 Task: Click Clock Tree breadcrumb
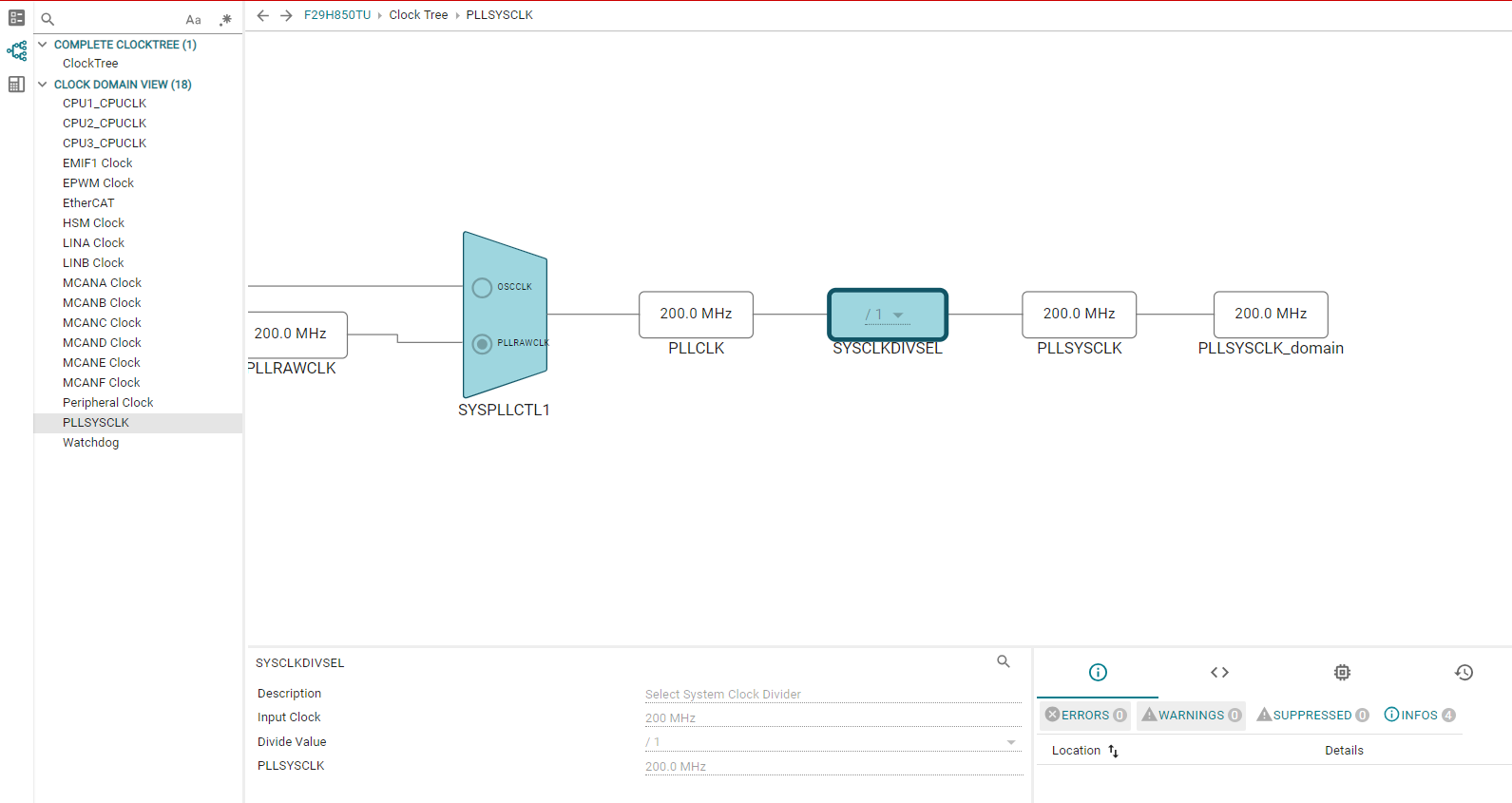pyautogui.click(x=418, y=15)
